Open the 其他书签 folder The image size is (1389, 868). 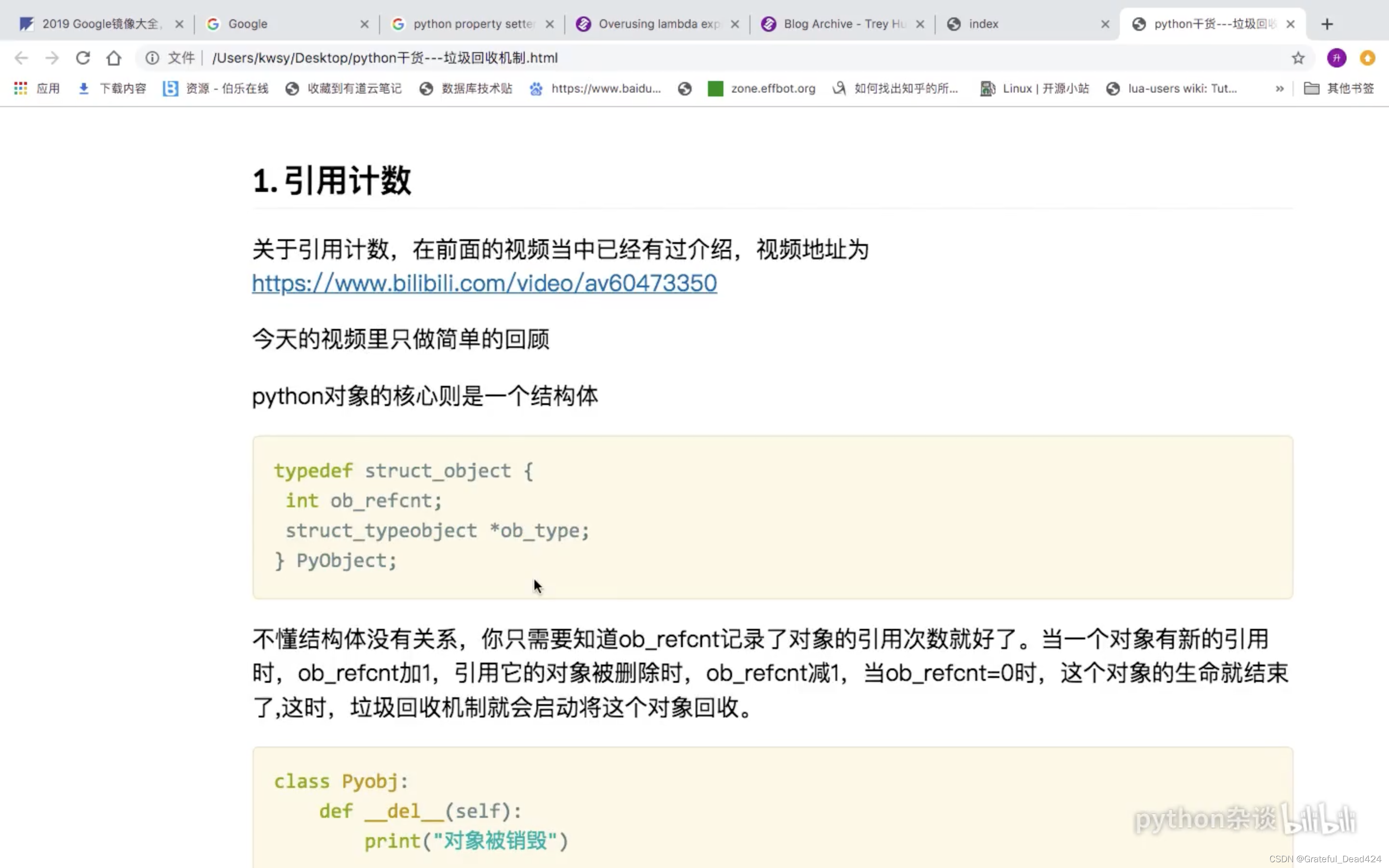1340,88
